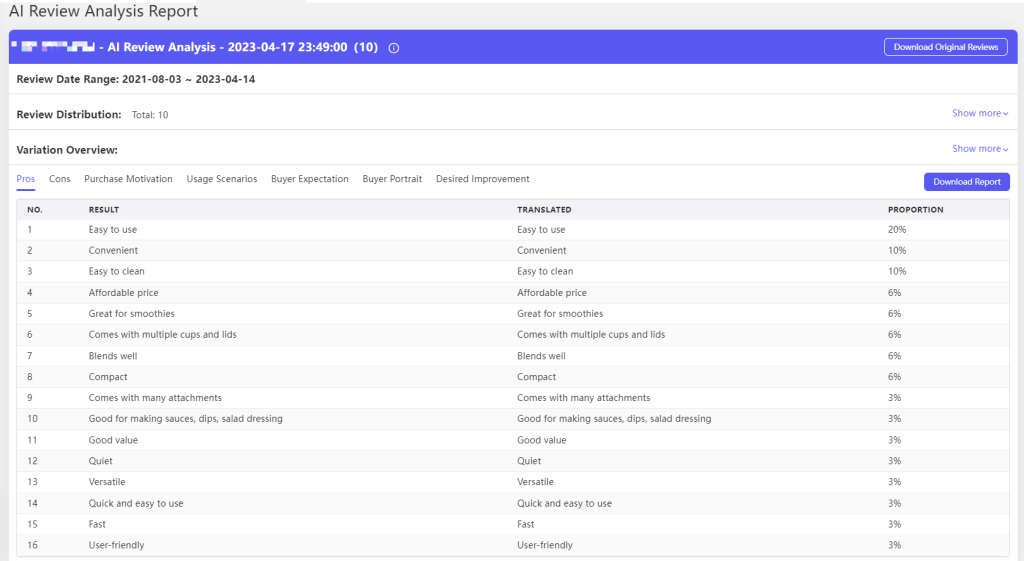1024x561 pixels.
Task: Select 'Fast' in the Result column
Action: pos(97,524)
